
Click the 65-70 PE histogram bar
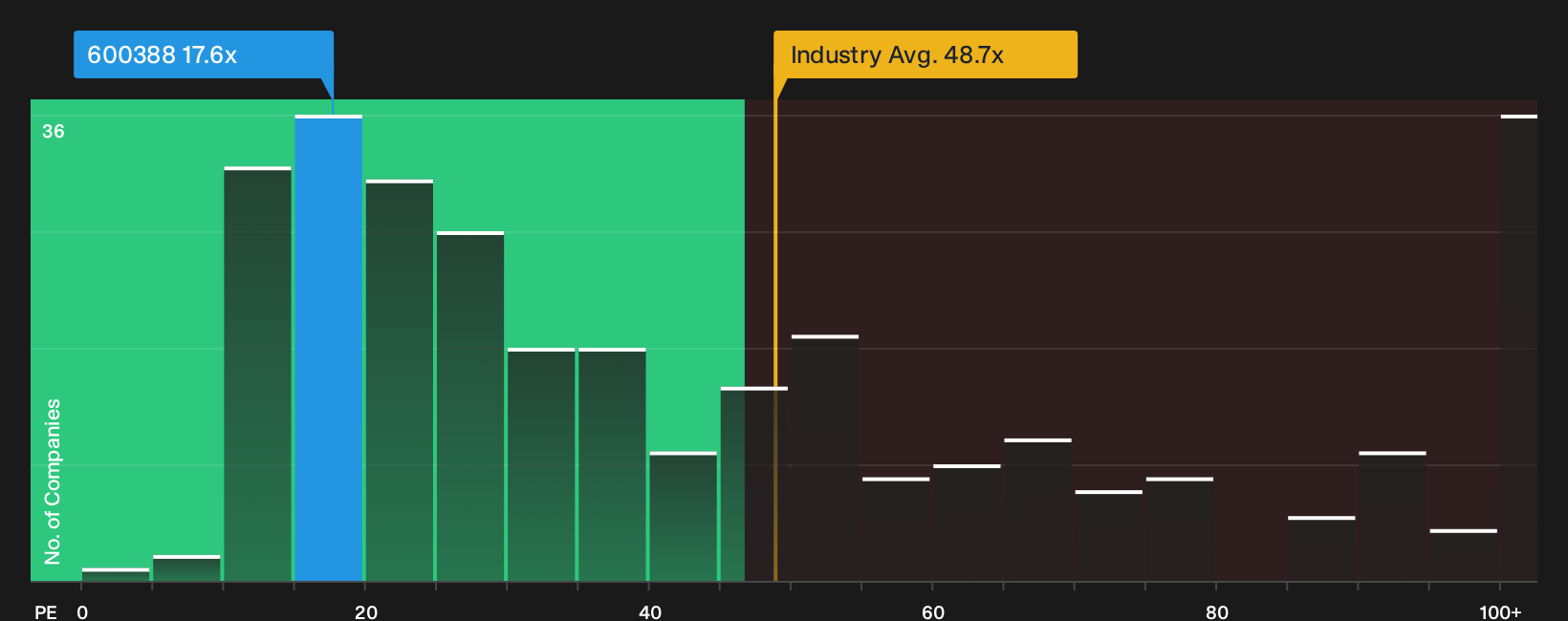pyautogui.click(x=1037, y=510)
